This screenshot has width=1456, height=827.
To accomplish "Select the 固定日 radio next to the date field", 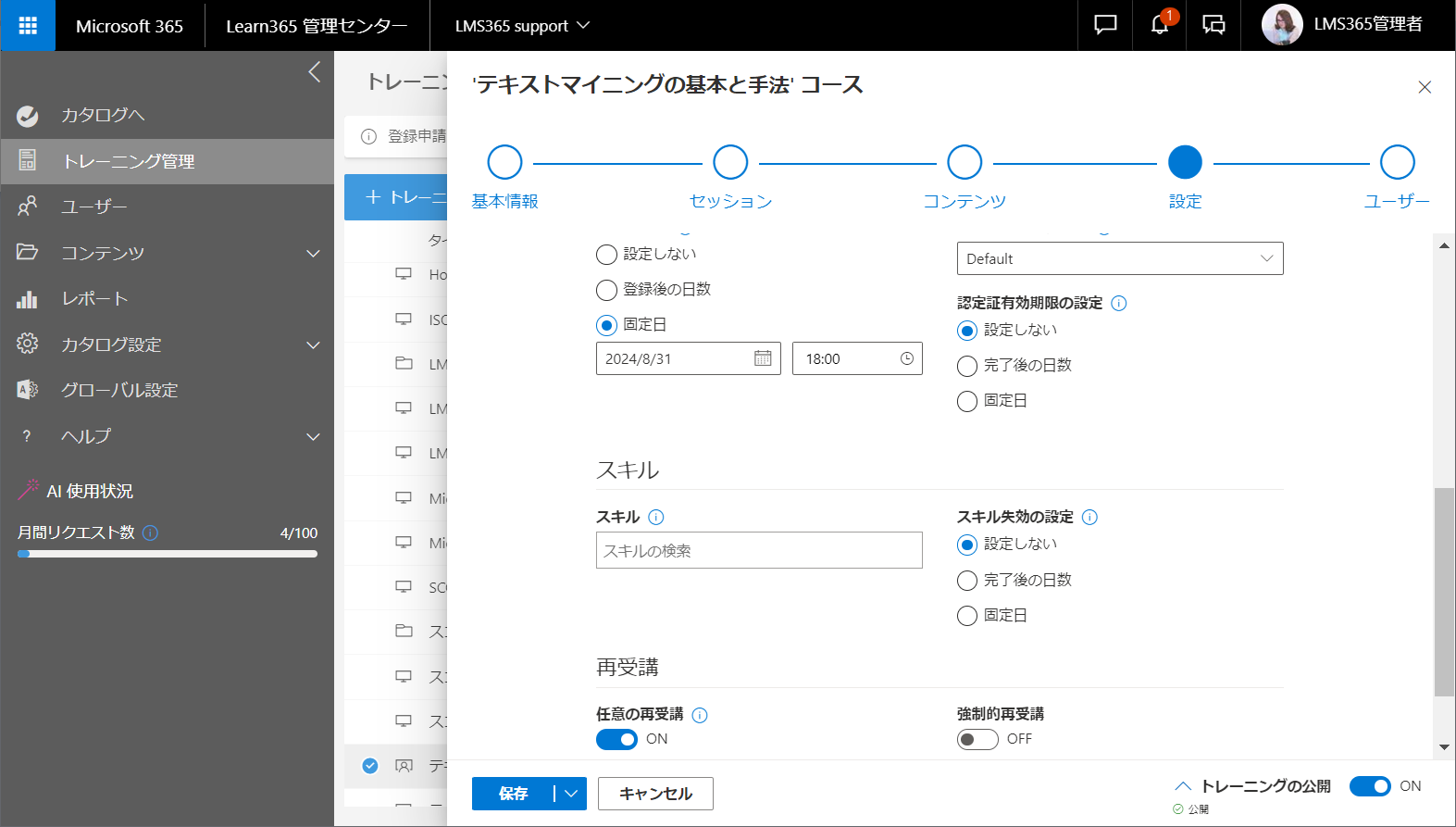I will [606, 325].
